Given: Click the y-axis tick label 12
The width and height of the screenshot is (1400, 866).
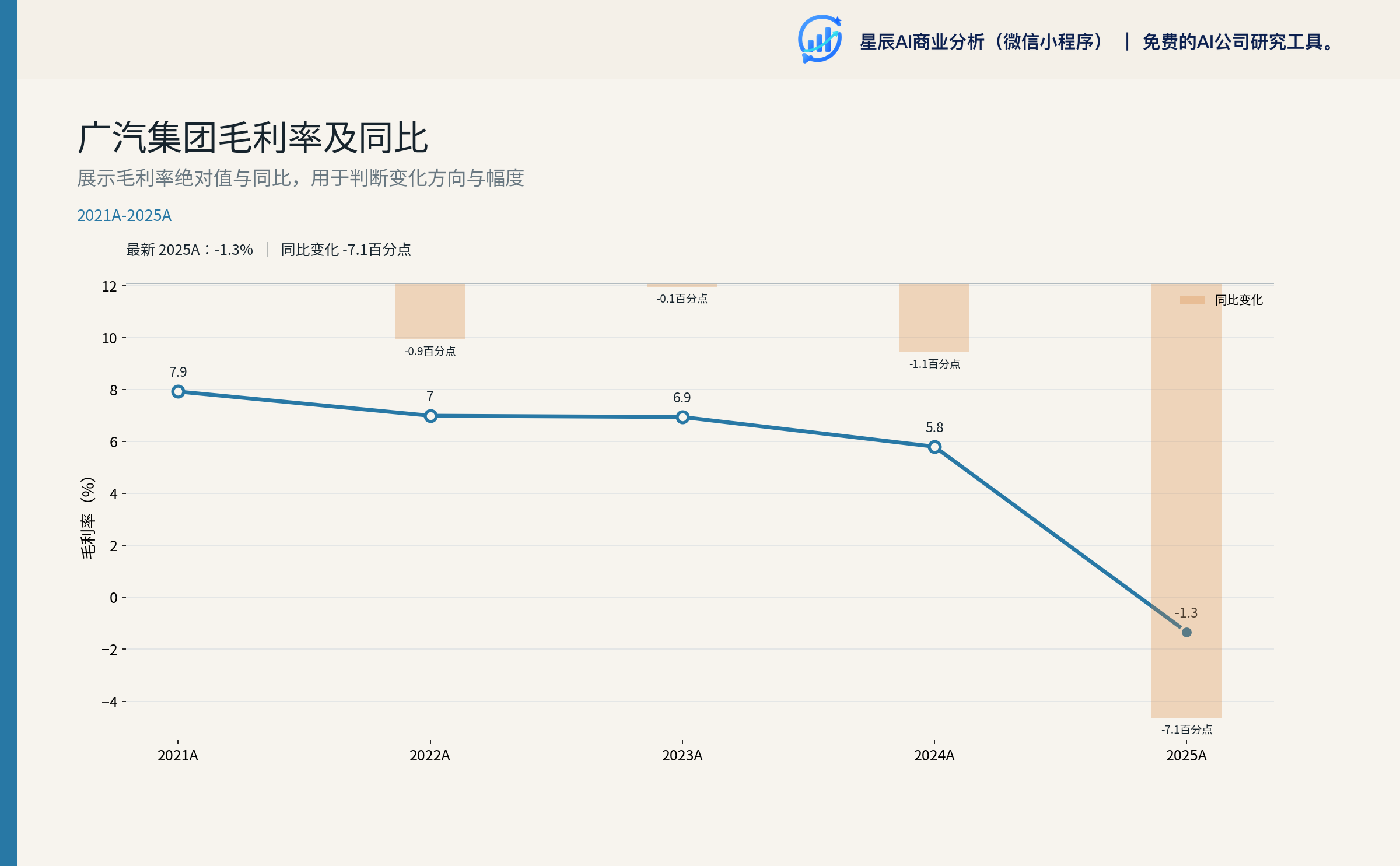Looking at the screenshot, I should click(x=110, y=286).
